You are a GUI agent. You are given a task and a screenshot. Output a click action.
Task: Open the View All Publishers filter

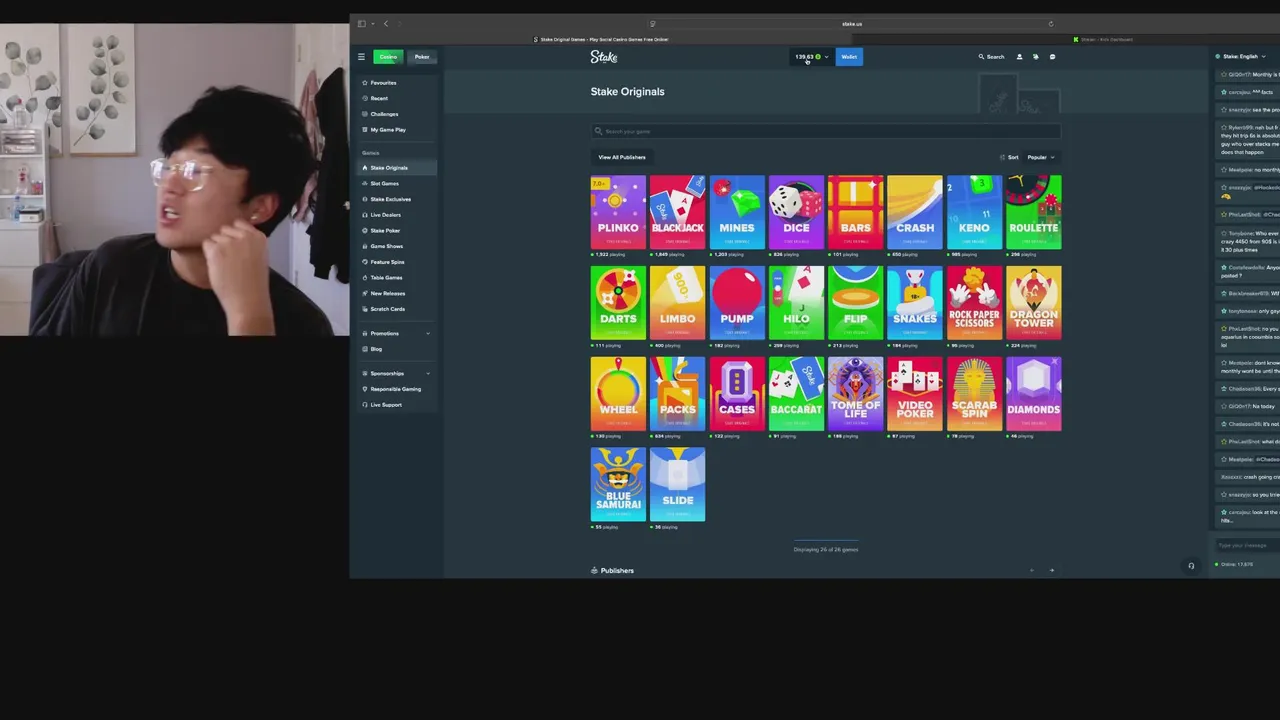[622, 157]
